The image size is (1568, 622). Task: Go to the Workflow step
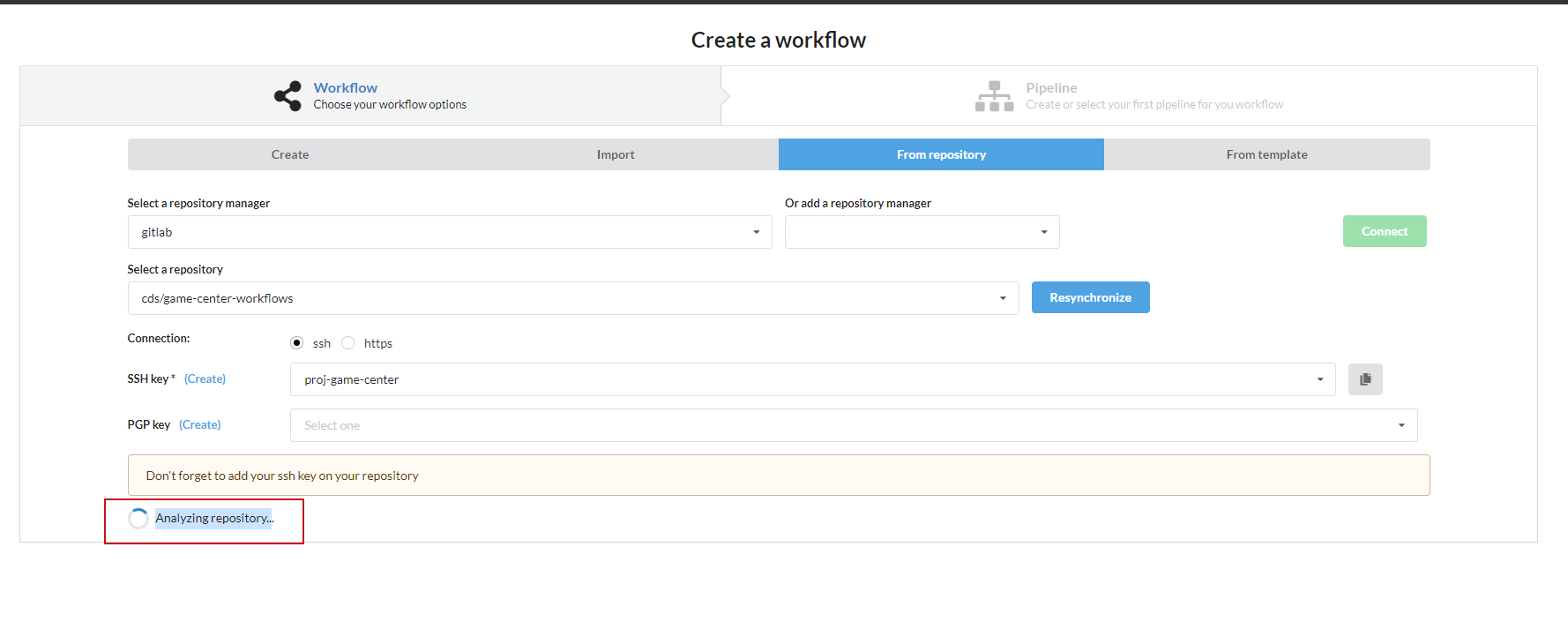click(370, 96)
